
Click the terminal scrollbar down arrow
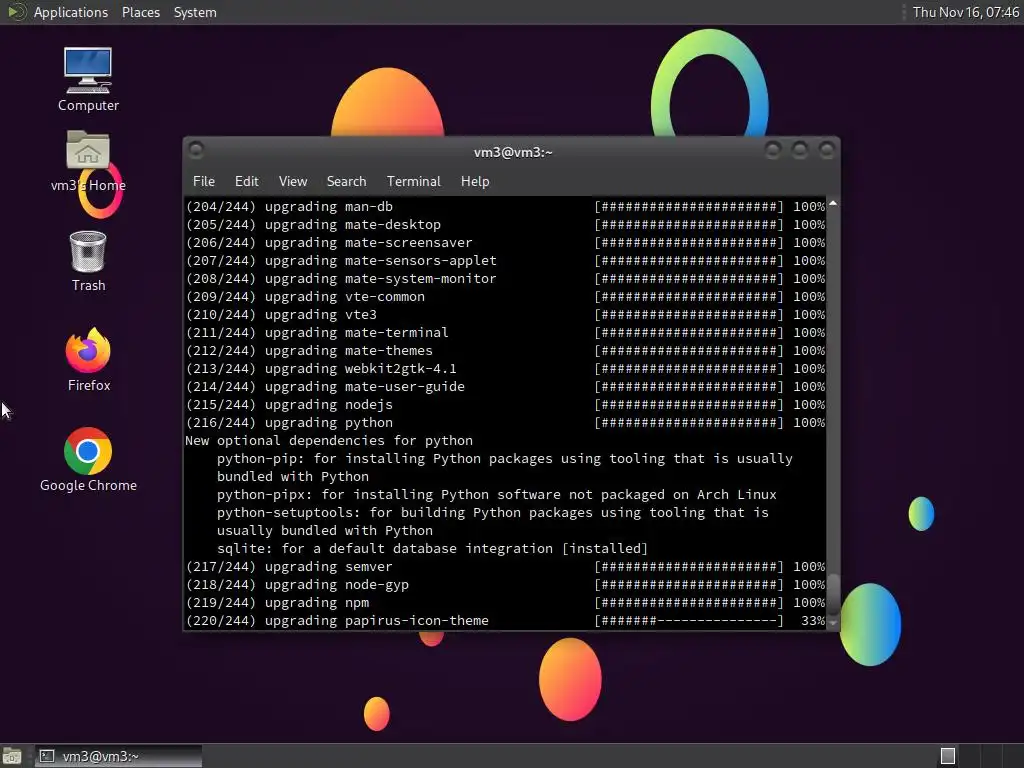[833, 623]
